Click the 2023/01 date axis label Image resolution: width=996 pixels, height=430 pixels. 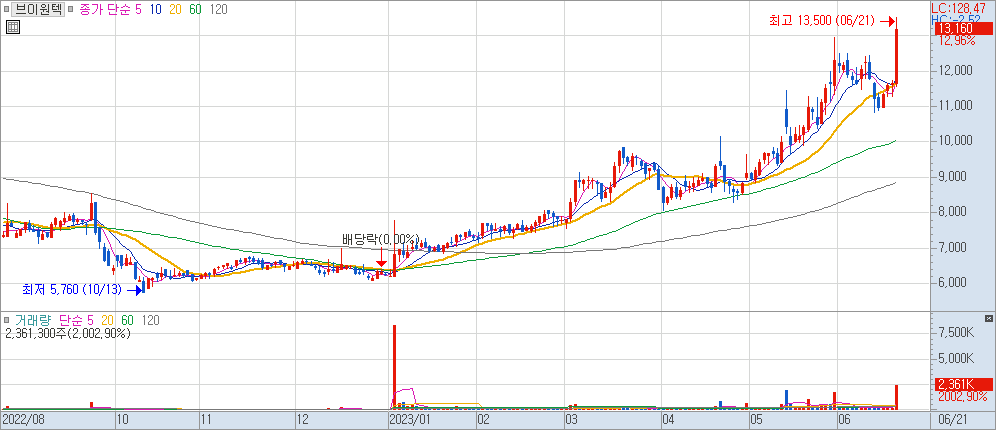410,420
